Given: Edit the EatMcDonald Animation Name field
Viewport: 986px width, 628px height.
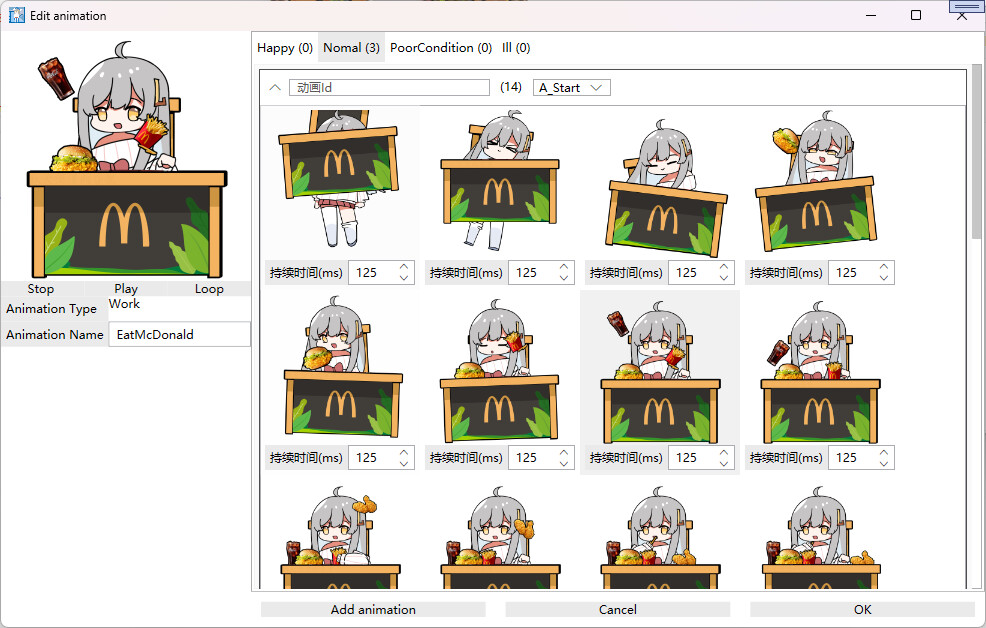Looking at the screenshot, I should tap(179, 334).
